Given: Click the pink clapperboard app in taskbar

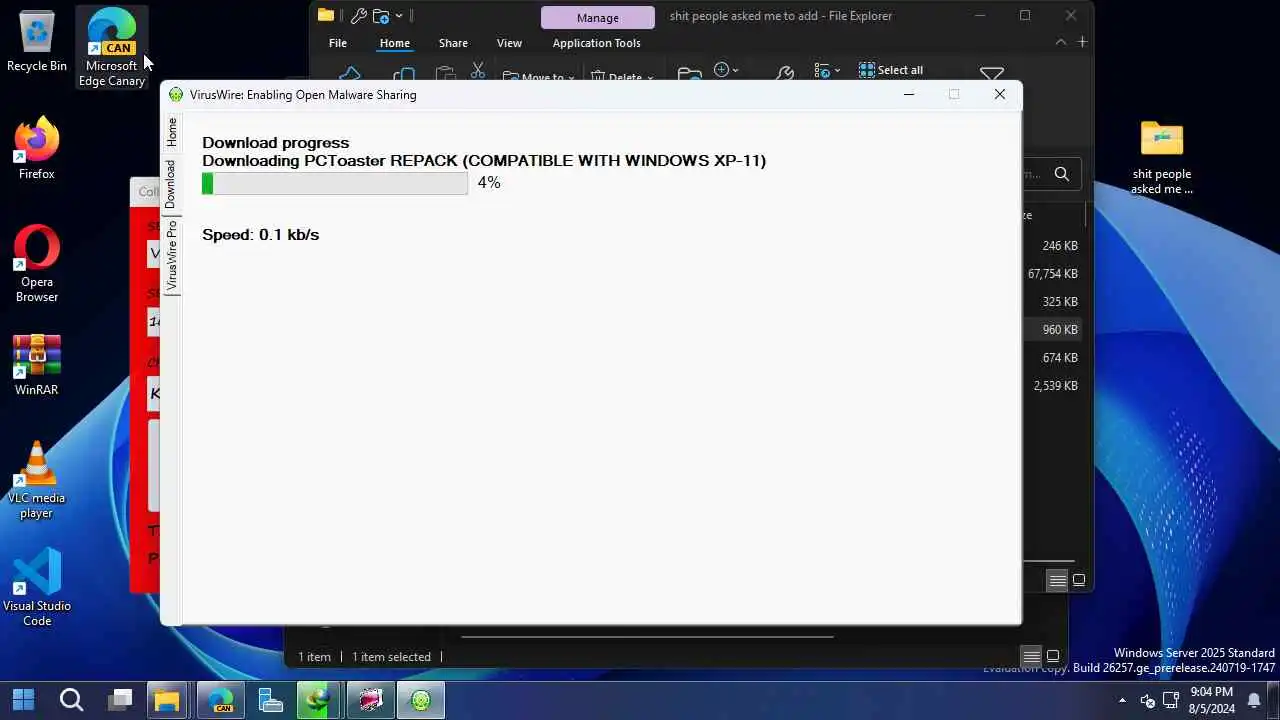Looking at the screenshot, I should point(371,699).
